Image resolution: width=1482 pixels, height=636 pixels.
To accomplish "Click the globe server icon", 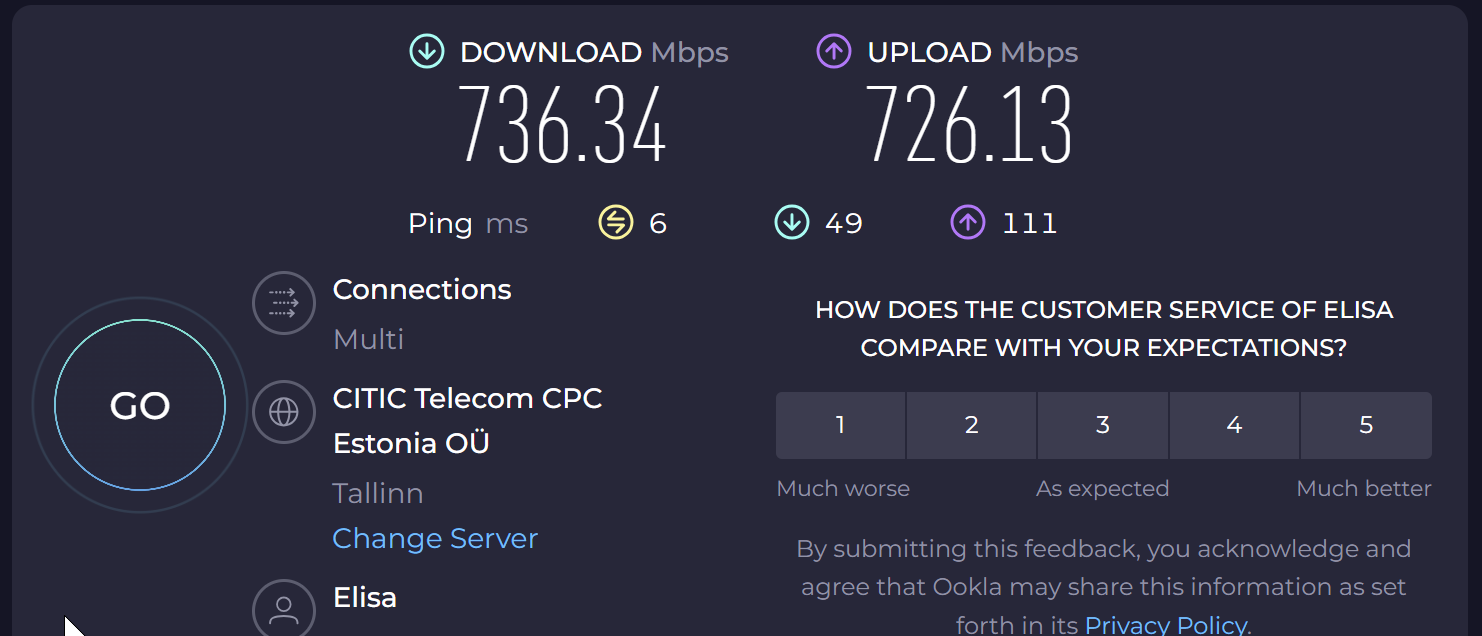I will click(x=284, y=411).
